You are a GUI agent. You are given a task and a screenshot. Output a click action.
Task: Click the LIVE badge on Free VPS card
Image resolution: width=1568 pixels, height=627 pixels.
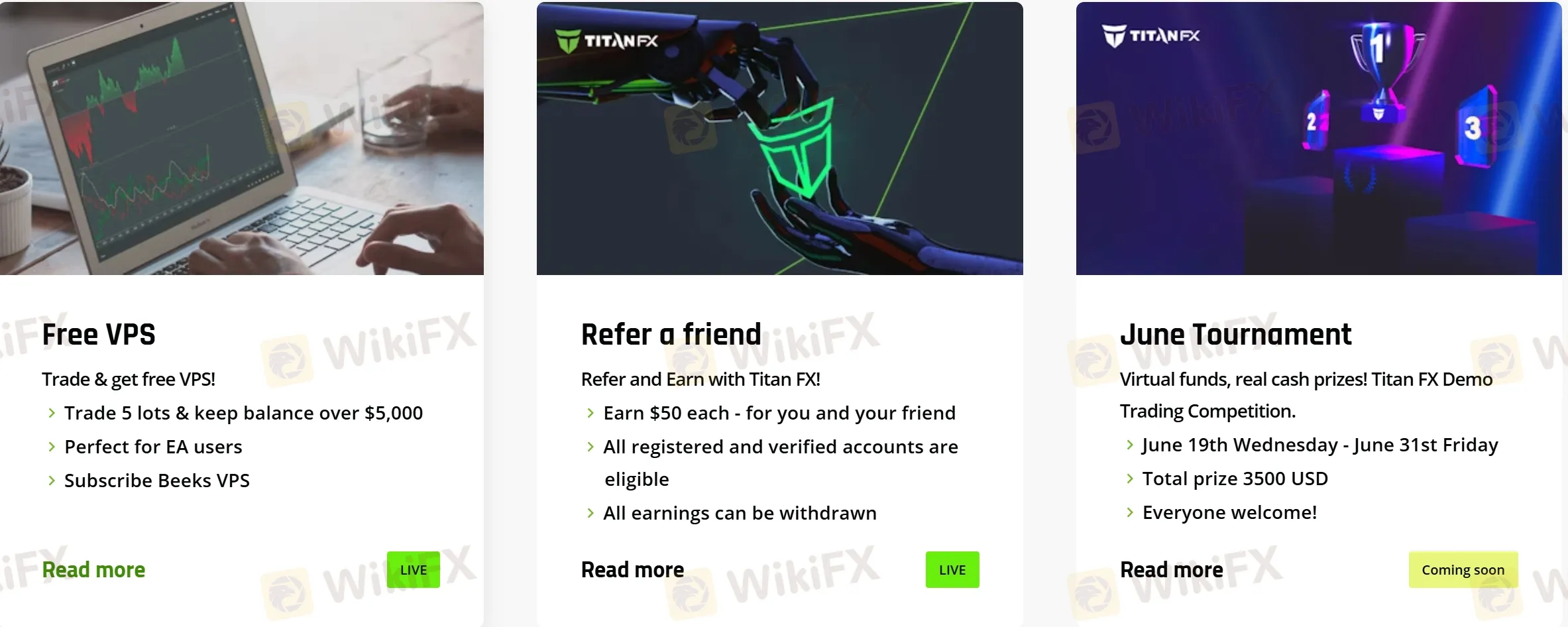[x=414, y=570]
